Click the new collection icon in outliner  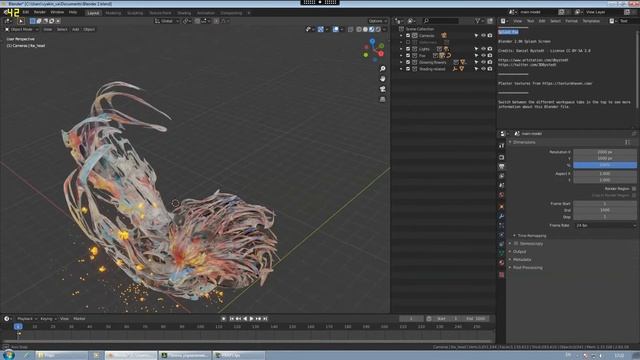click(x=490, y=21)
